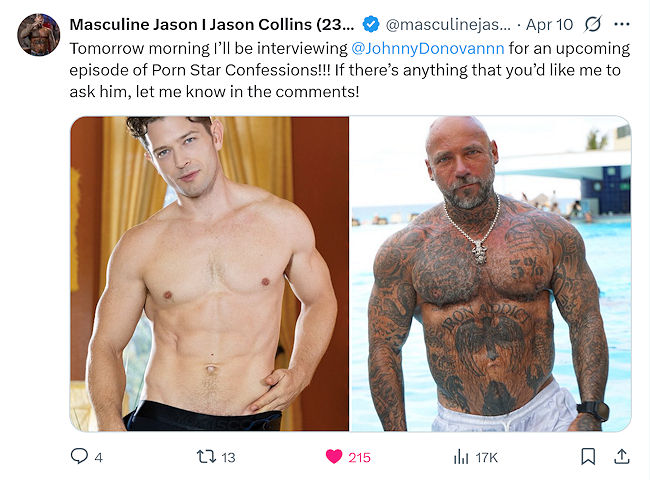650x480 pixels.
Task: Click the 17K views count
Action: pyautogui.click(x=486, y=458)
